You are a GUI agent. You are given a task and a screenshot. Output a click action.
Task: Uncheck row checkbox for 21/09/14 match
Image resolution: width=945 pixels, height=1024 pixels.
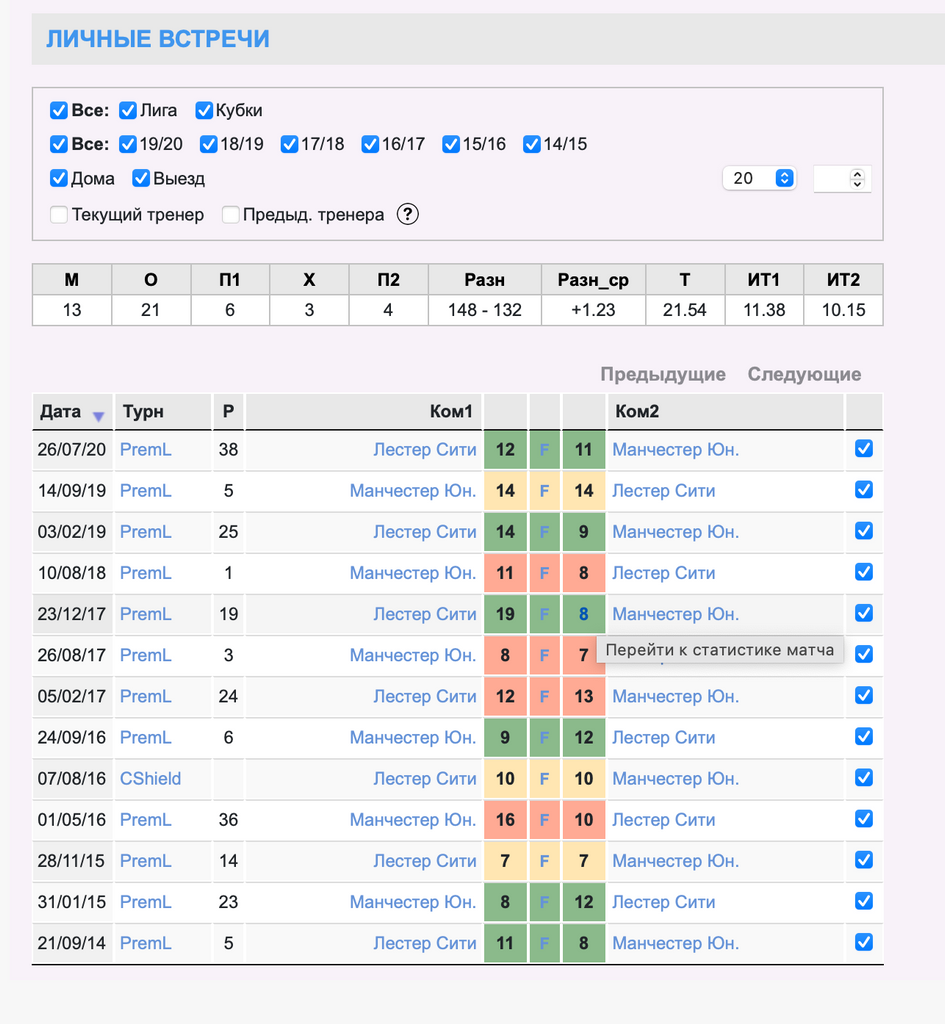[864, 942]
